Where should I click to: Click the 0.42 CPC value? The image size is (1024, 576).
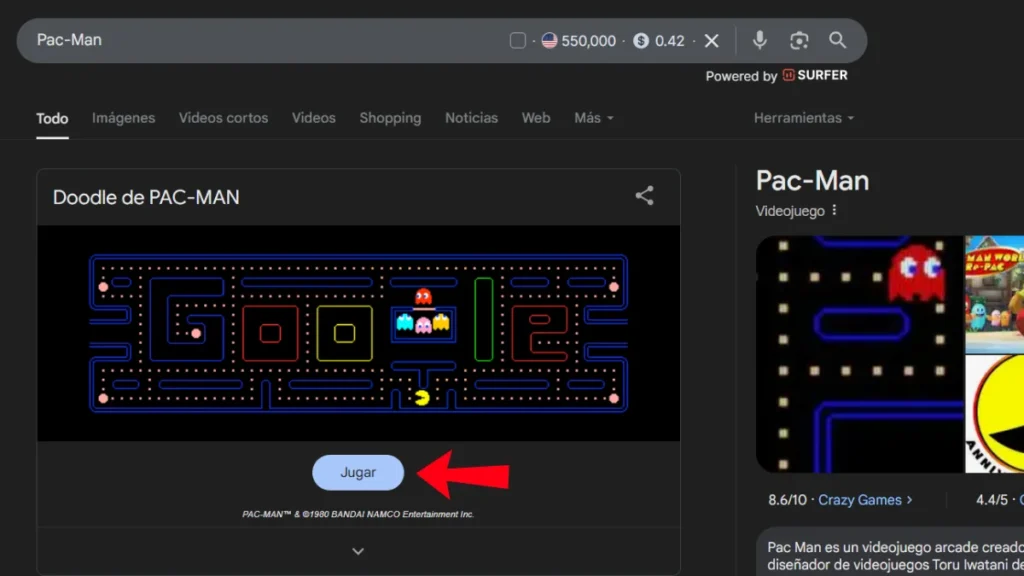point(669,41)
